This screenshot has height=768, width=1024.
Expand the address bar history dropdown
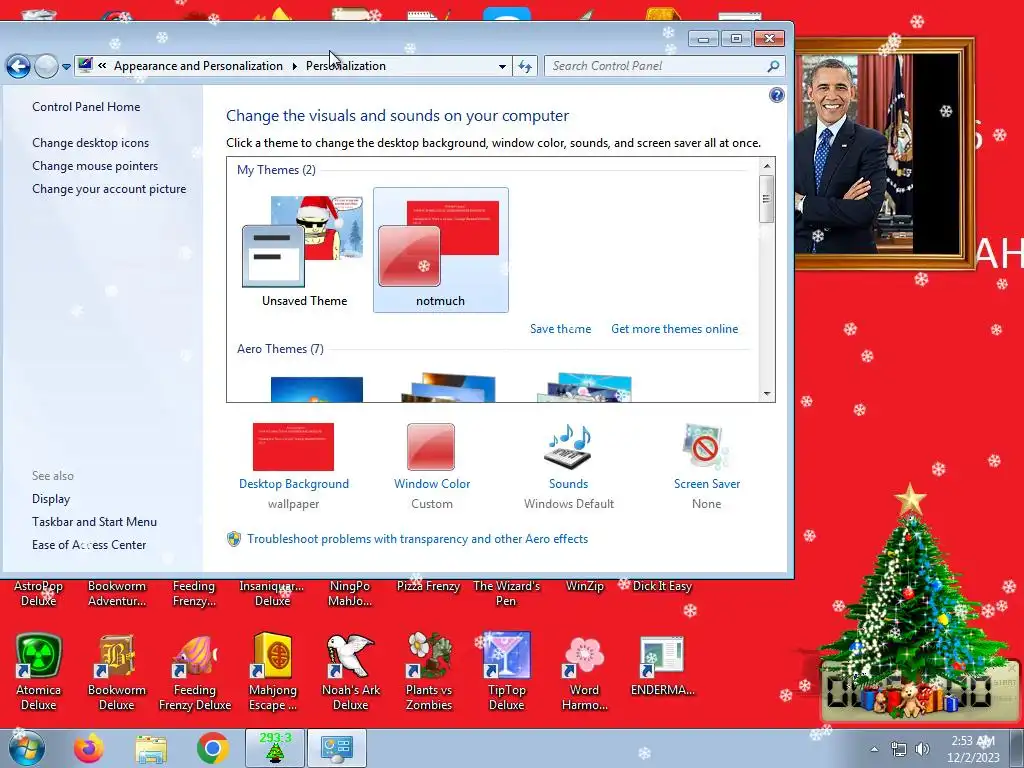pyautogui.click(x=502, y=66)
